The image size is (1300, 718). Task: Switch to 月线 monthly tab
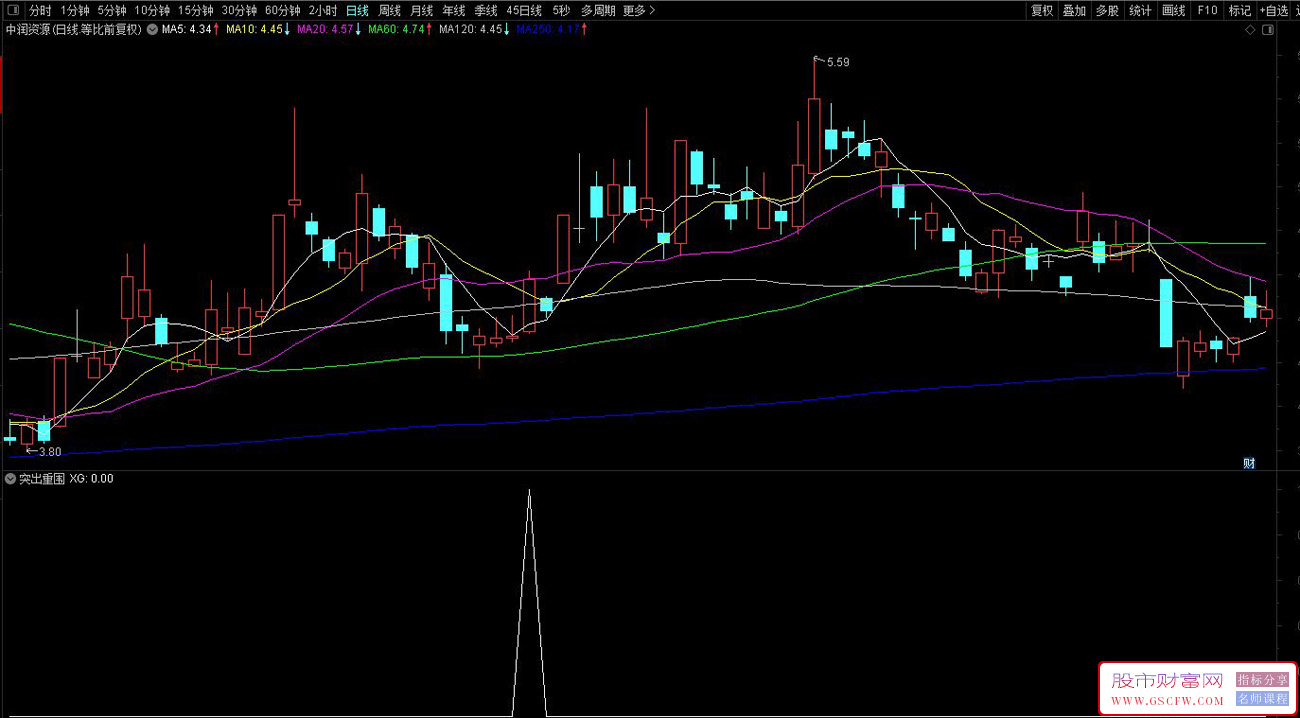421,10
